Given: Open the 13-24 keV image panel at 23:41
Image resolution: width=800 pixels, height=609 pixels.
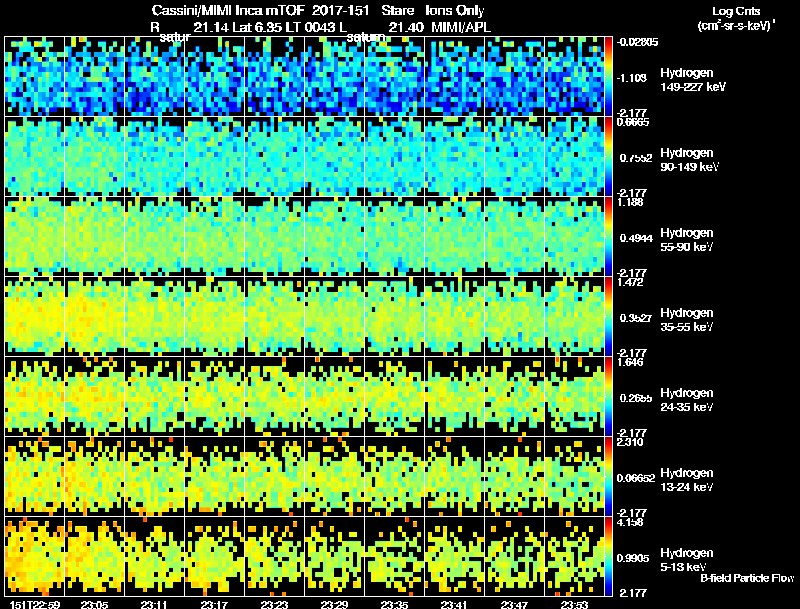Looking at the screenshot, I should point(455,477).
